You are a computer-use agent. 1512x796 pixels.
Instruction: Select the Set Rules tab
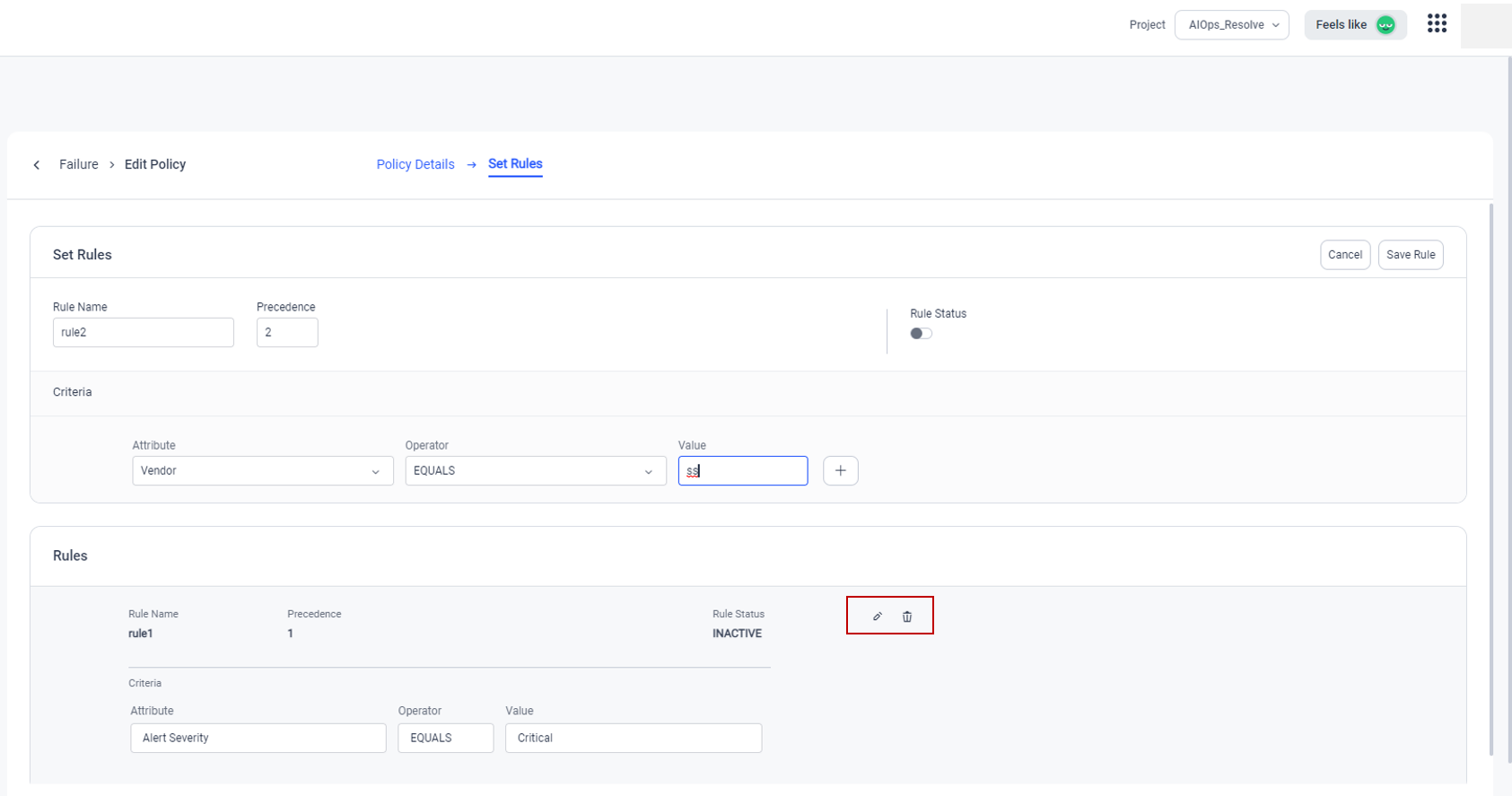pyautogui.click(x=515, y=164)
